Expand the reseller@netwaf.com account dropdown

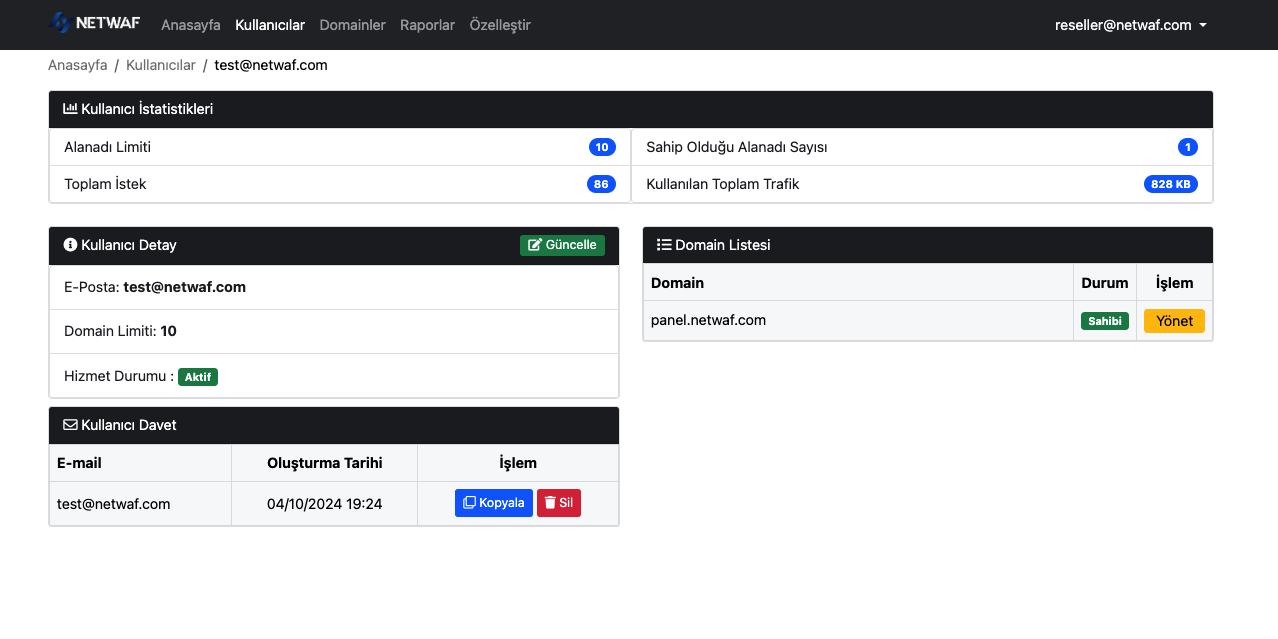(1131, 25)
